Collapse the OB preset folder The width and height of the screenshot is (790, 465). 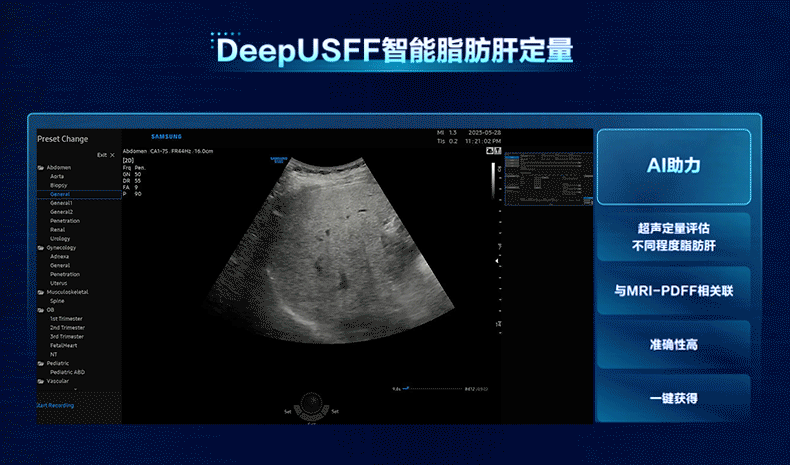tap(41, 310)
